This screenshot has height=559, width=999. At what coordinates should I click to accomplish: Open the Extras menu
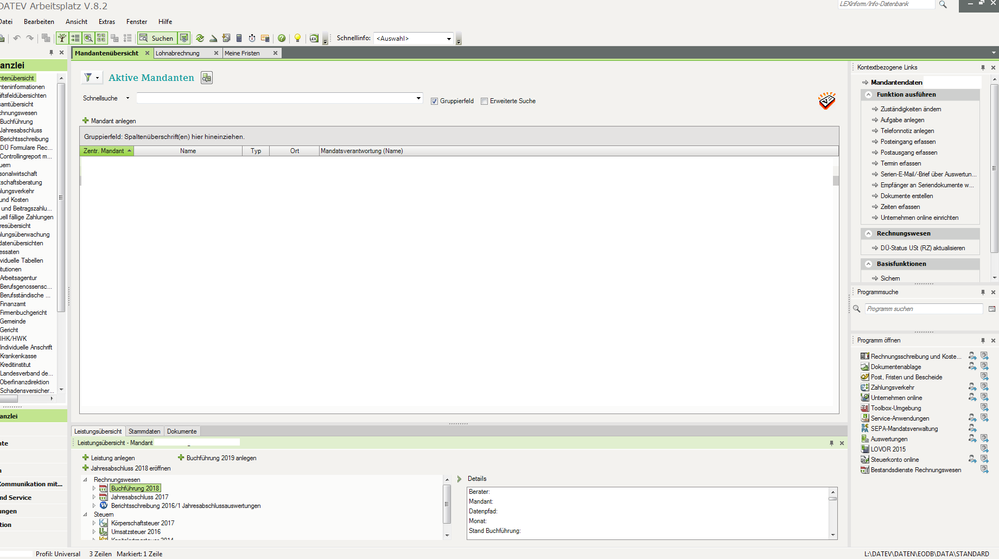tap(107, 22)
